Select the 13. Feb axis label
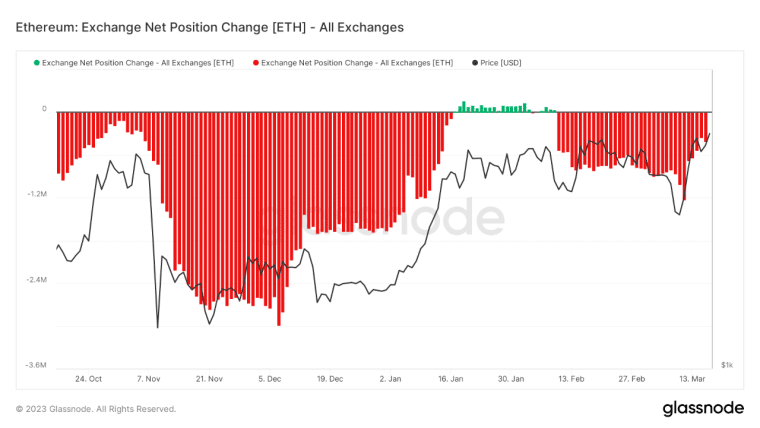The height and width of the screenshot is (428, 760). (x=571, y=379)
